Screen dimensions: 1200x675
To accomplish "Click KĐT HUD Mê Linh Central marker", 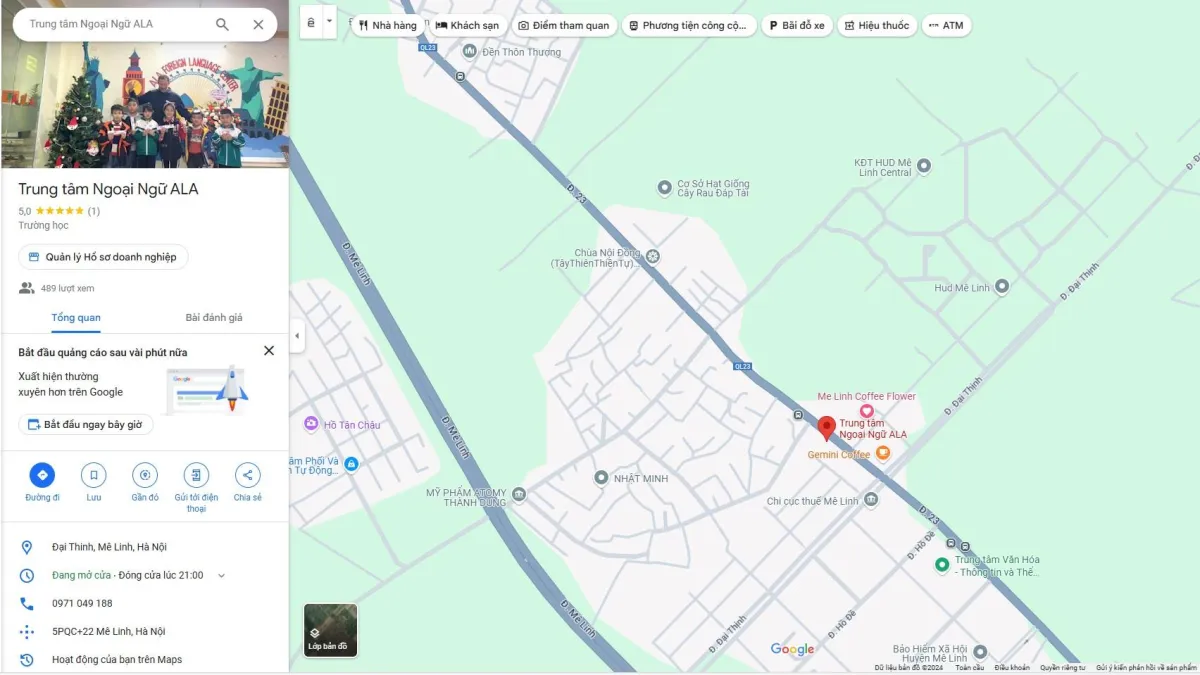I will click(924, 166).
